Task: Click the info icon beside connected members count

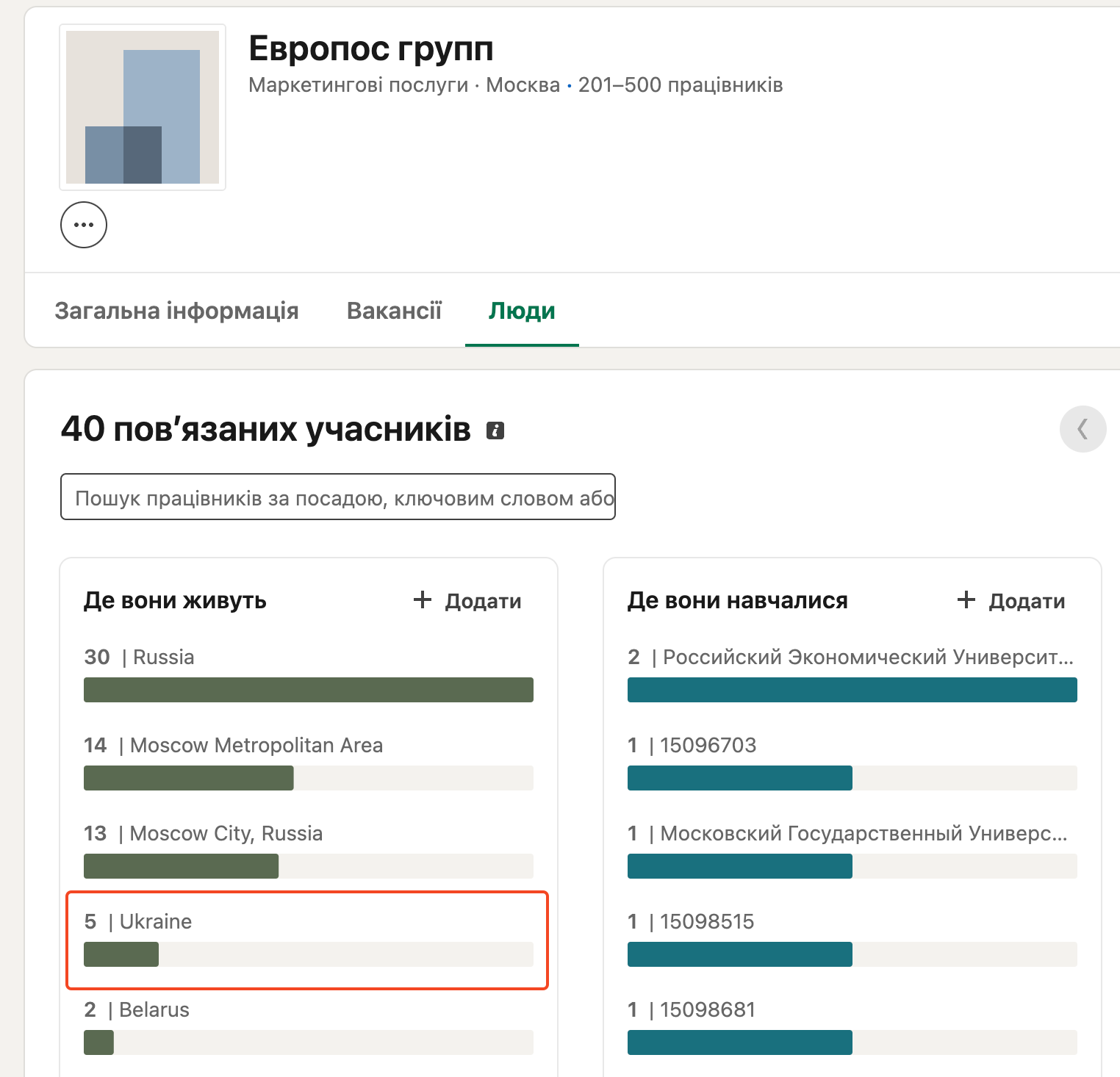Action: click(496, 431)
